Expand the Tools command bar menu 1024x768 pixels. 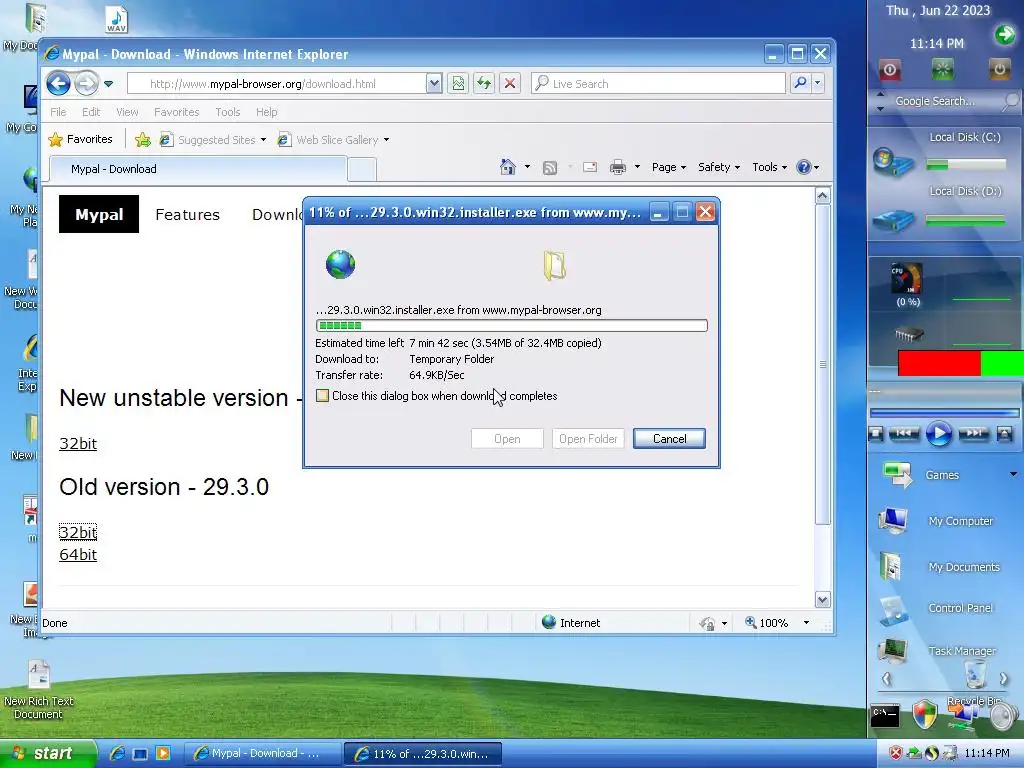[x=769, y=167]
